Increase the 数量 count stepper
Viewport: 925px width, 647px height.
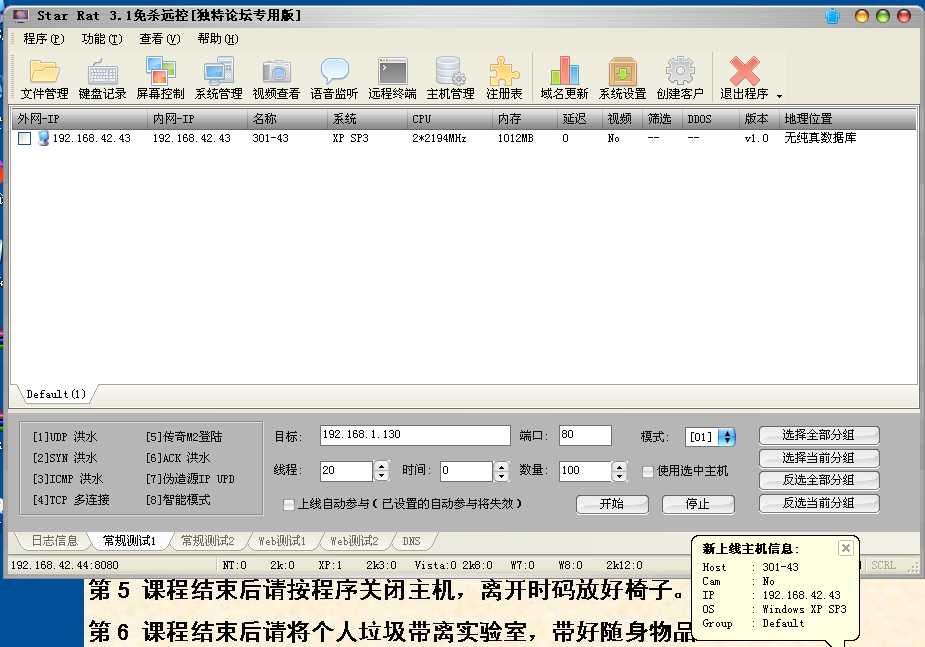click(x=619, y=466)
